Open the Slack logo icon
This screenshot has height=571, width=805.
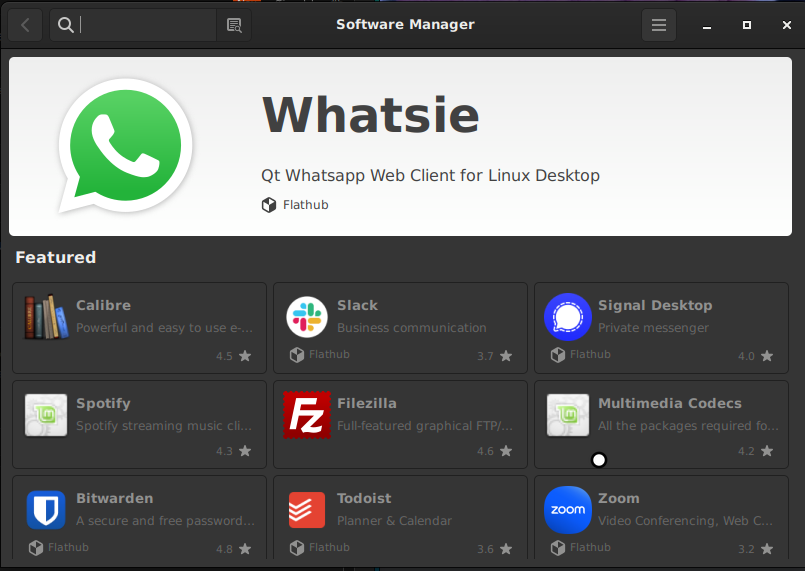point(307,317)
